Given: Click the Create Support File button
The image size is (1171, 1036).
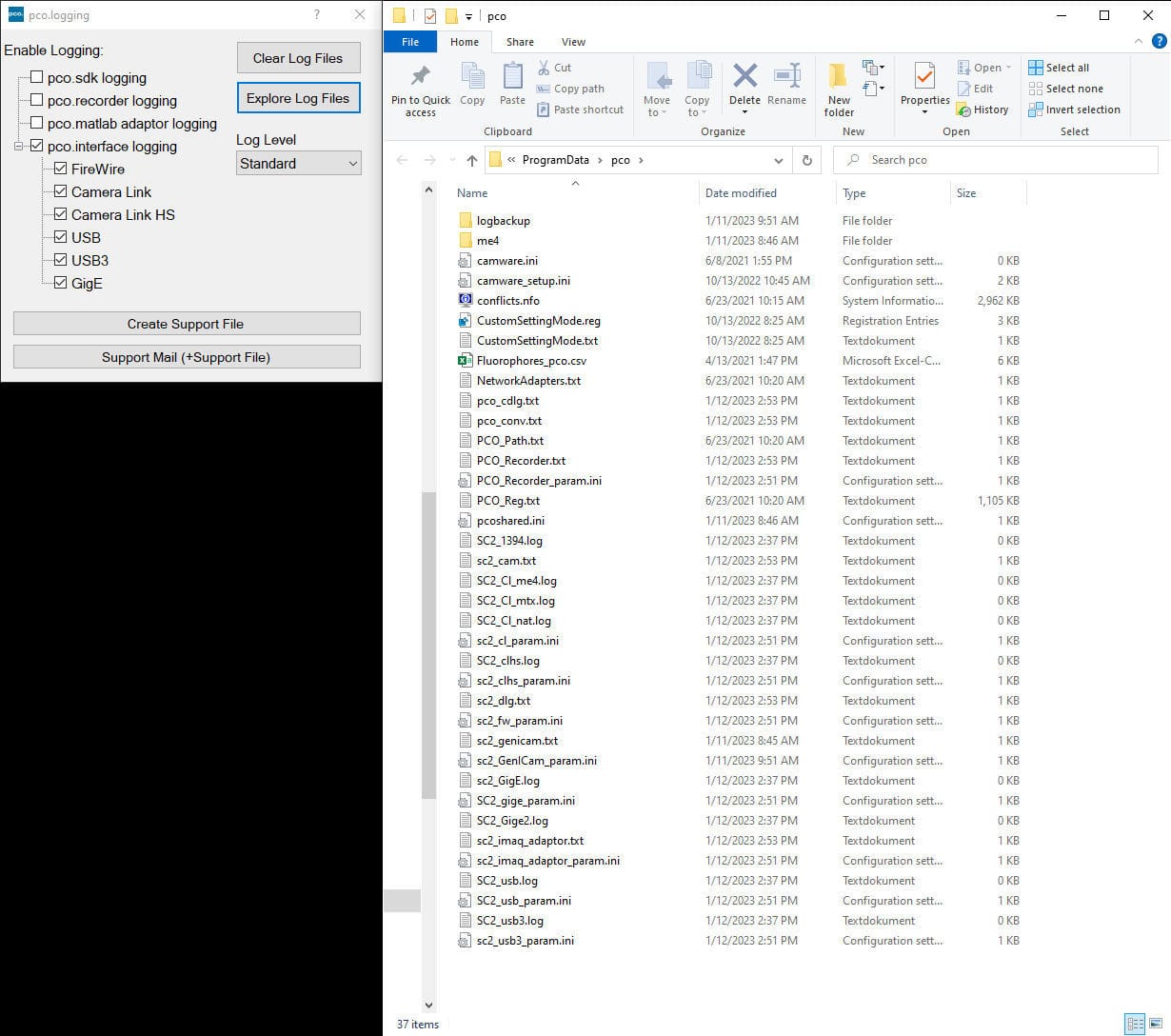Looking at the screenshot, I should 187,323.
